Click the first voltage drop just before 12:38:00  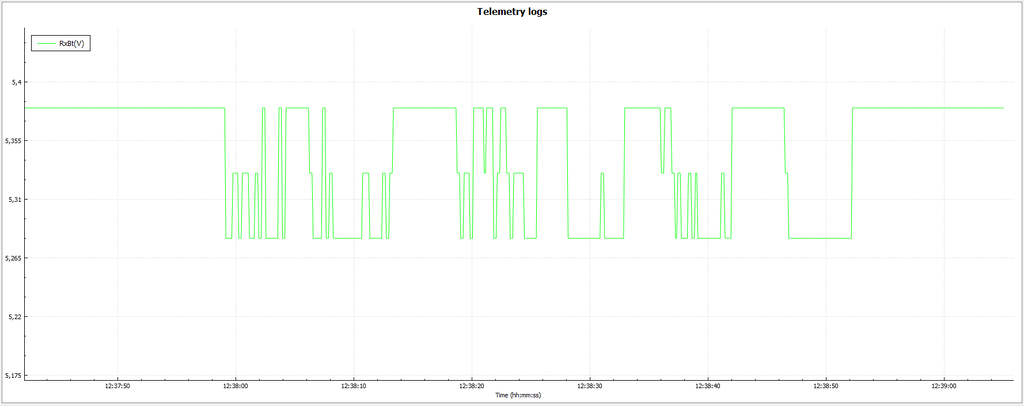tap(225, 170)
